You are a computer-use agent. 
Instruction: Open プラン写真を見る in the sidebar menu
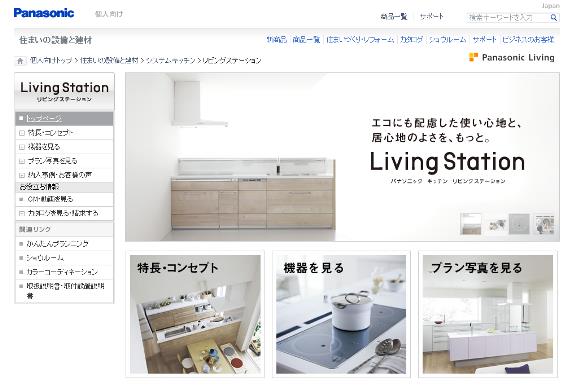coord(64,161)
